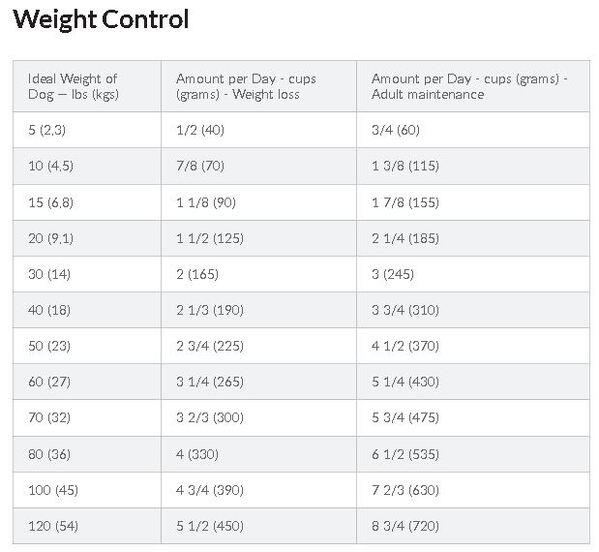Image resolution: width=599 pixels, height=552 pixels.
Task: Click the 5 1/2 (450) cell
Action: [x=259, y=526]
